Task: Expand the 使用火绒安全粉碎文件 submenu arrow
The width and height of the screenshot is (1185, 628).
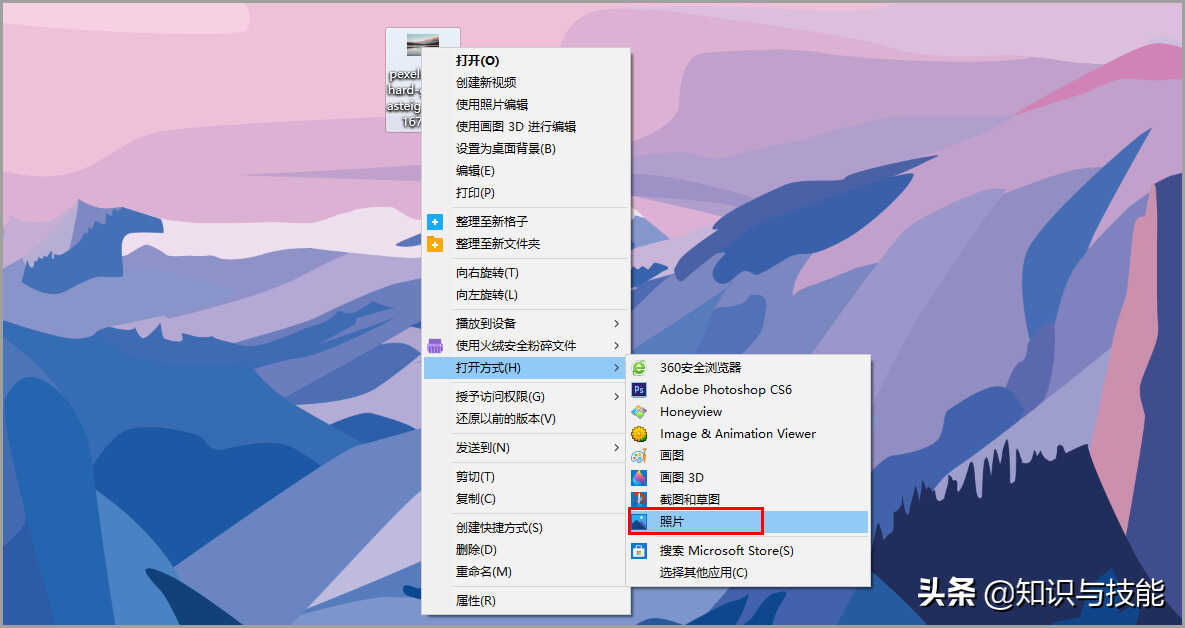Action: click(x=617, y=346)
